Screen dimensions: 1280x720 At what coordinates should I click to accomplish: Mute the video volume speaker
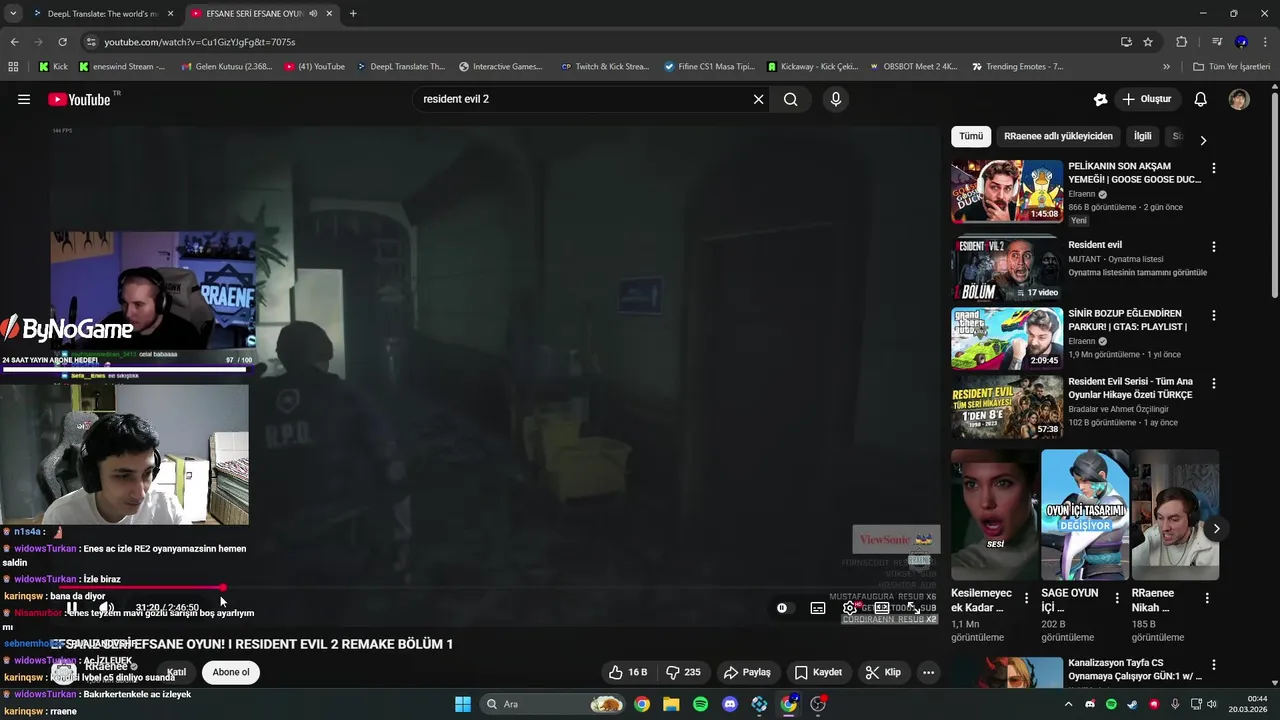click(106, 607)
